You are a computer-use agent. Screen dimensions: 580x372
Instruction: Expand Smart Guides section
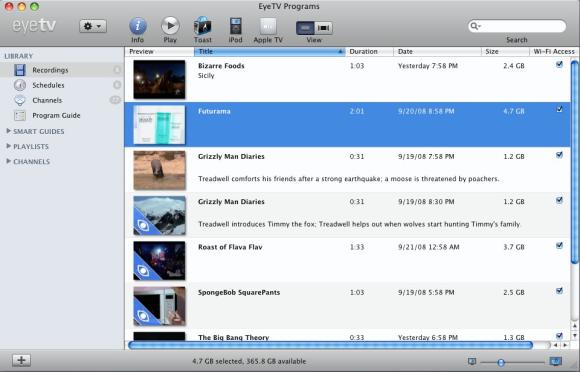point(8,131)
